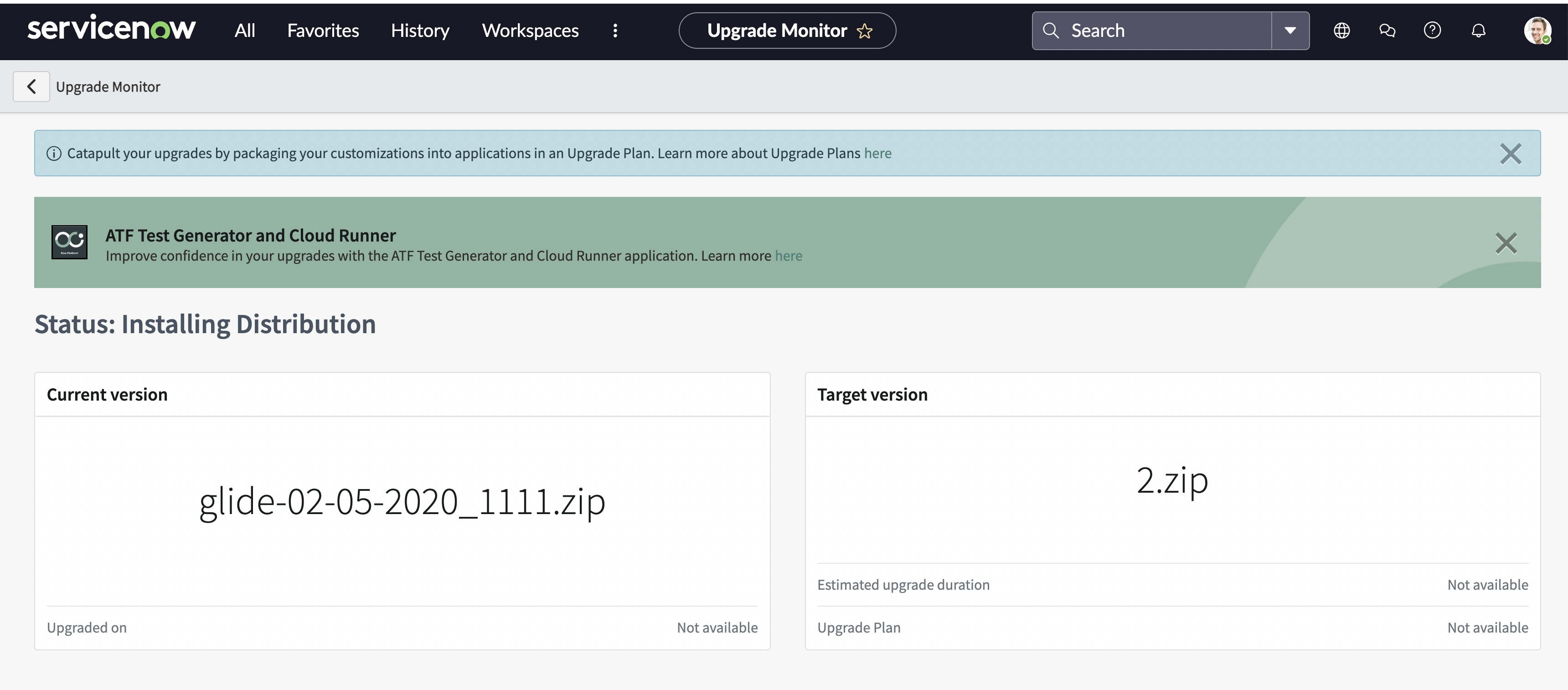Open the All menu
The image size is (1568, 690).
(245, 31)
